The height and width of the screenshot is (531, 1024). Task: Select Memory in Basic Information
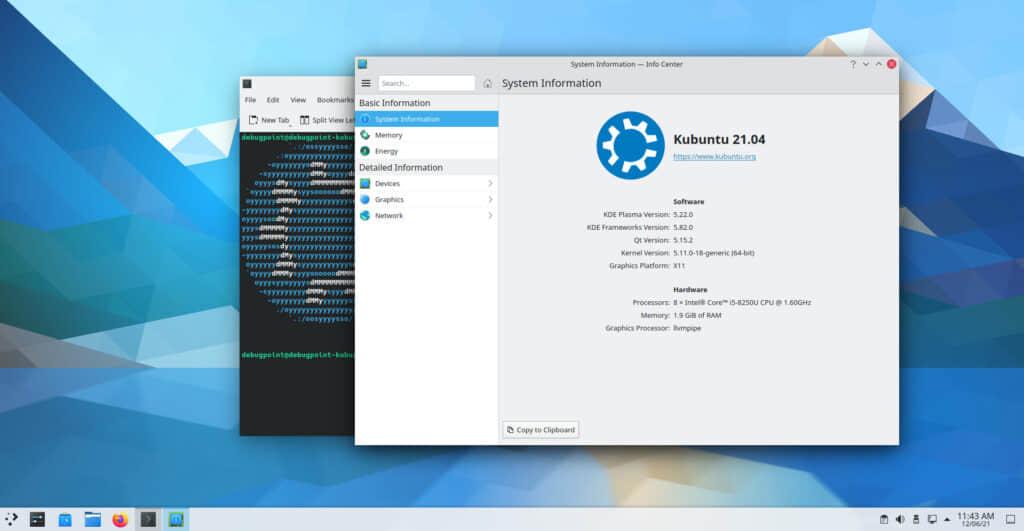tap(388, 135)
